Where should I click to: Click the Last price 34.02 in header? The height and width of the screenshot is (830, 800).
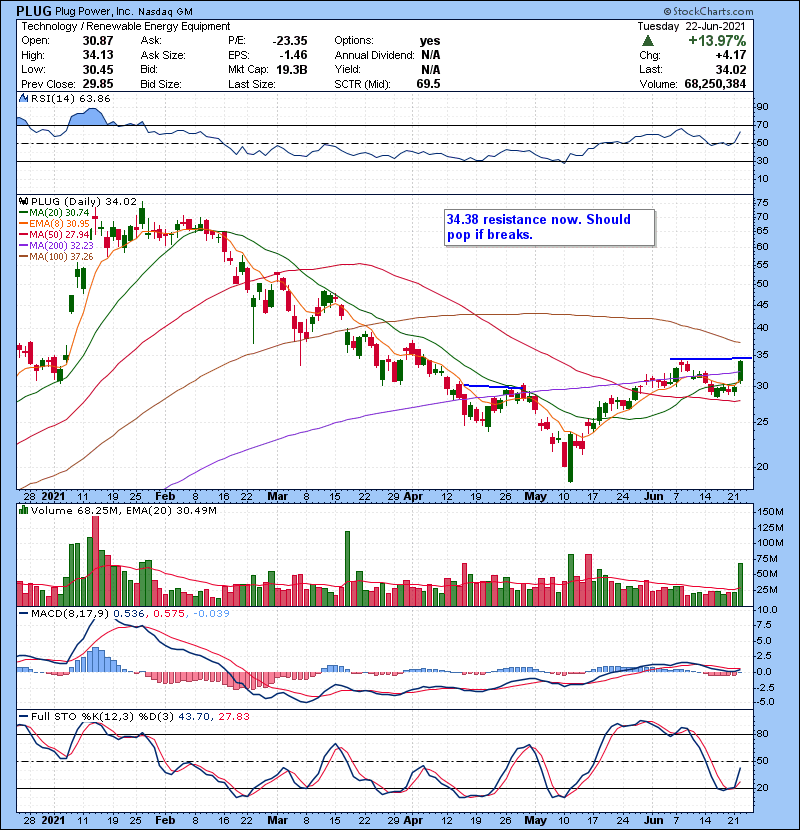tap(731, 69)
